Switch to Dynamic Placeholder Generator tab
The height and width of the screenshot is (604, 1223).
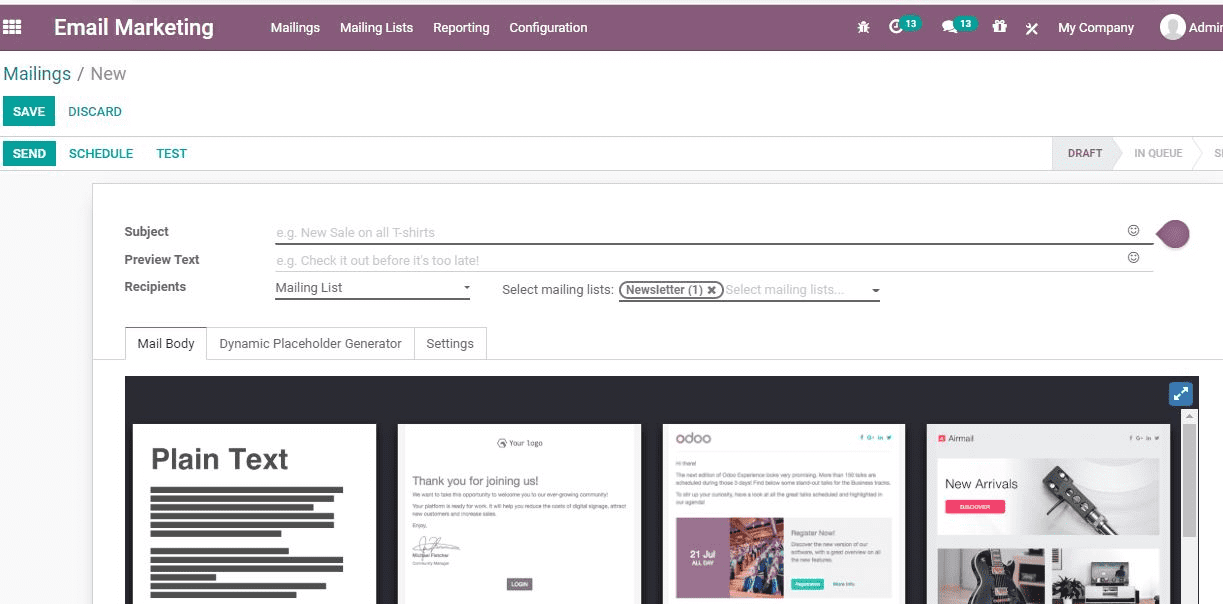[x=310, y=343]
